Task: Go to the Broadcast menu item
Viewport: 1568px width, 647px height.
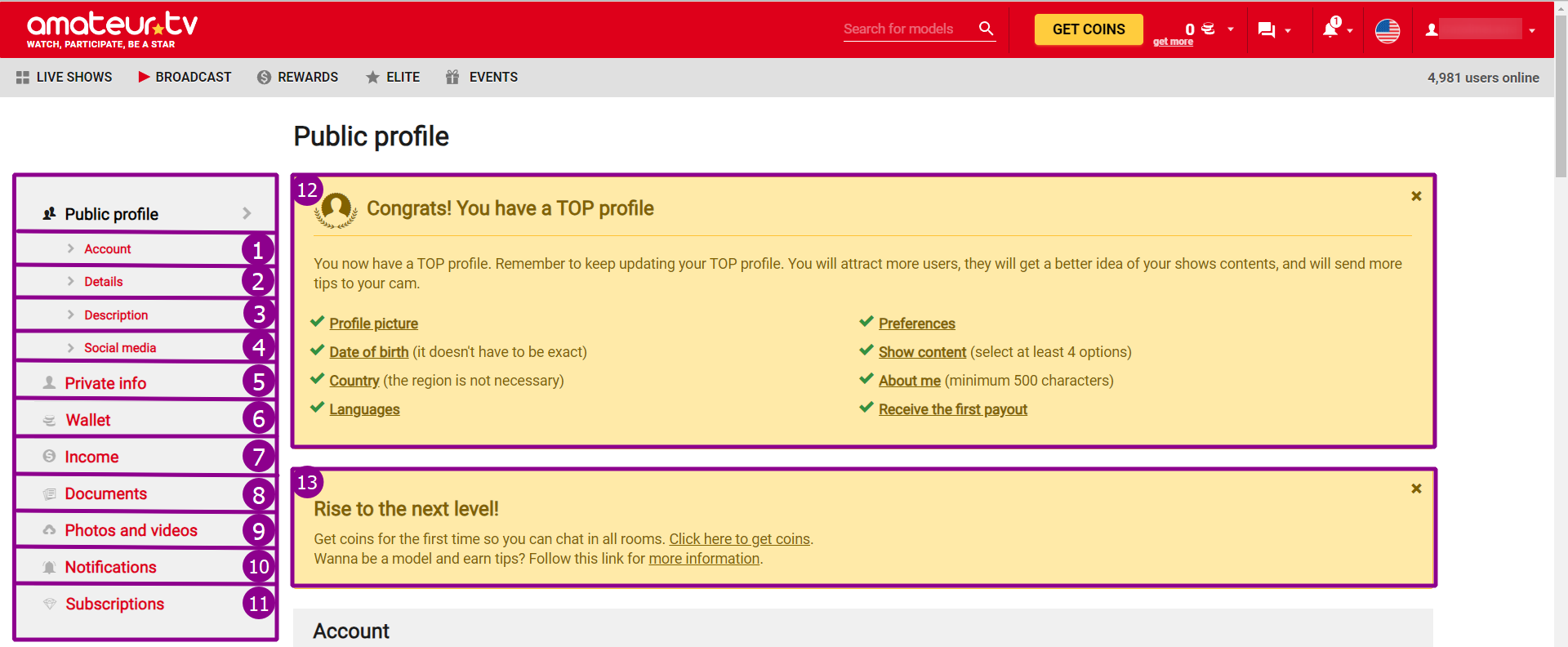Action: (x=185, y=77)
